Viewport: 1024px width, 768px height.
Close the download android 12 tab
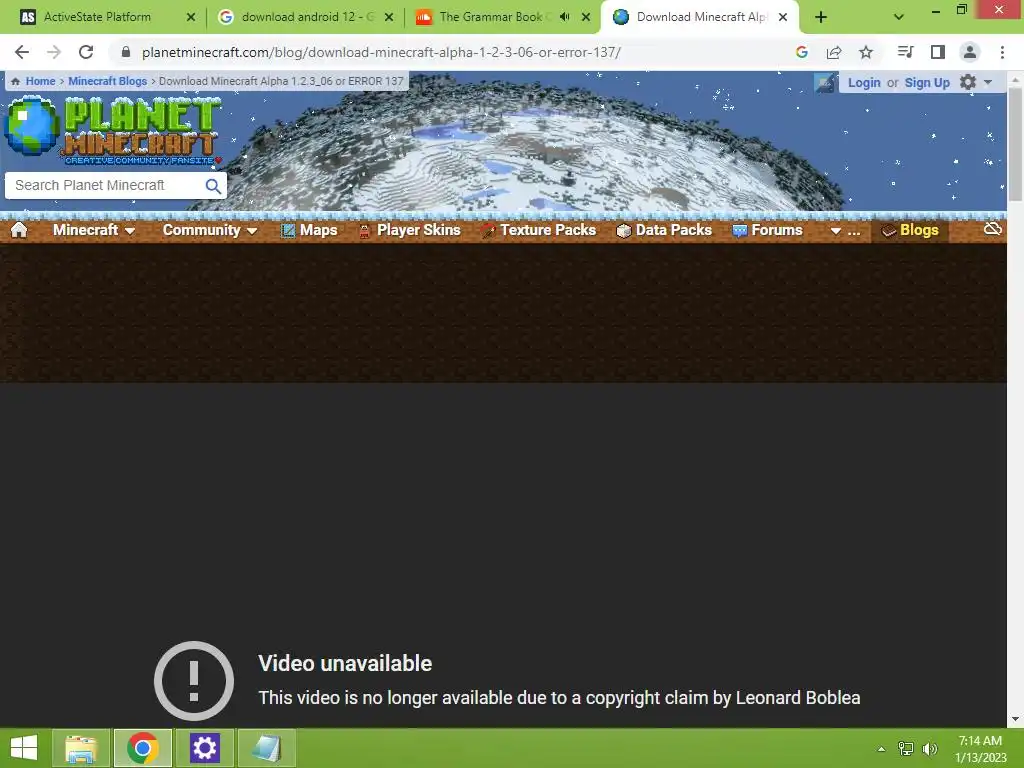[389, 17]
